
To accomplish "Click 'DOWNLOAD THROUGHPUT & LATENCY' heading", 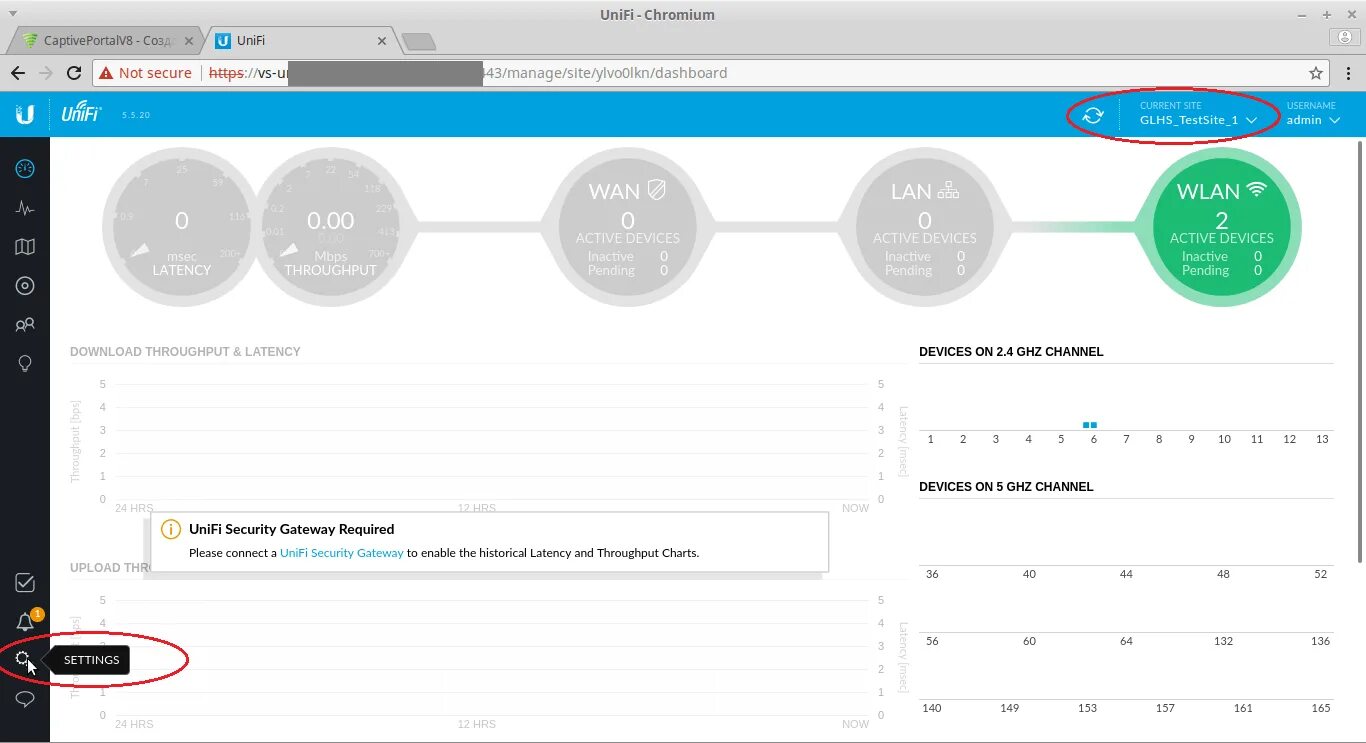I will click(x=185, y=352).
